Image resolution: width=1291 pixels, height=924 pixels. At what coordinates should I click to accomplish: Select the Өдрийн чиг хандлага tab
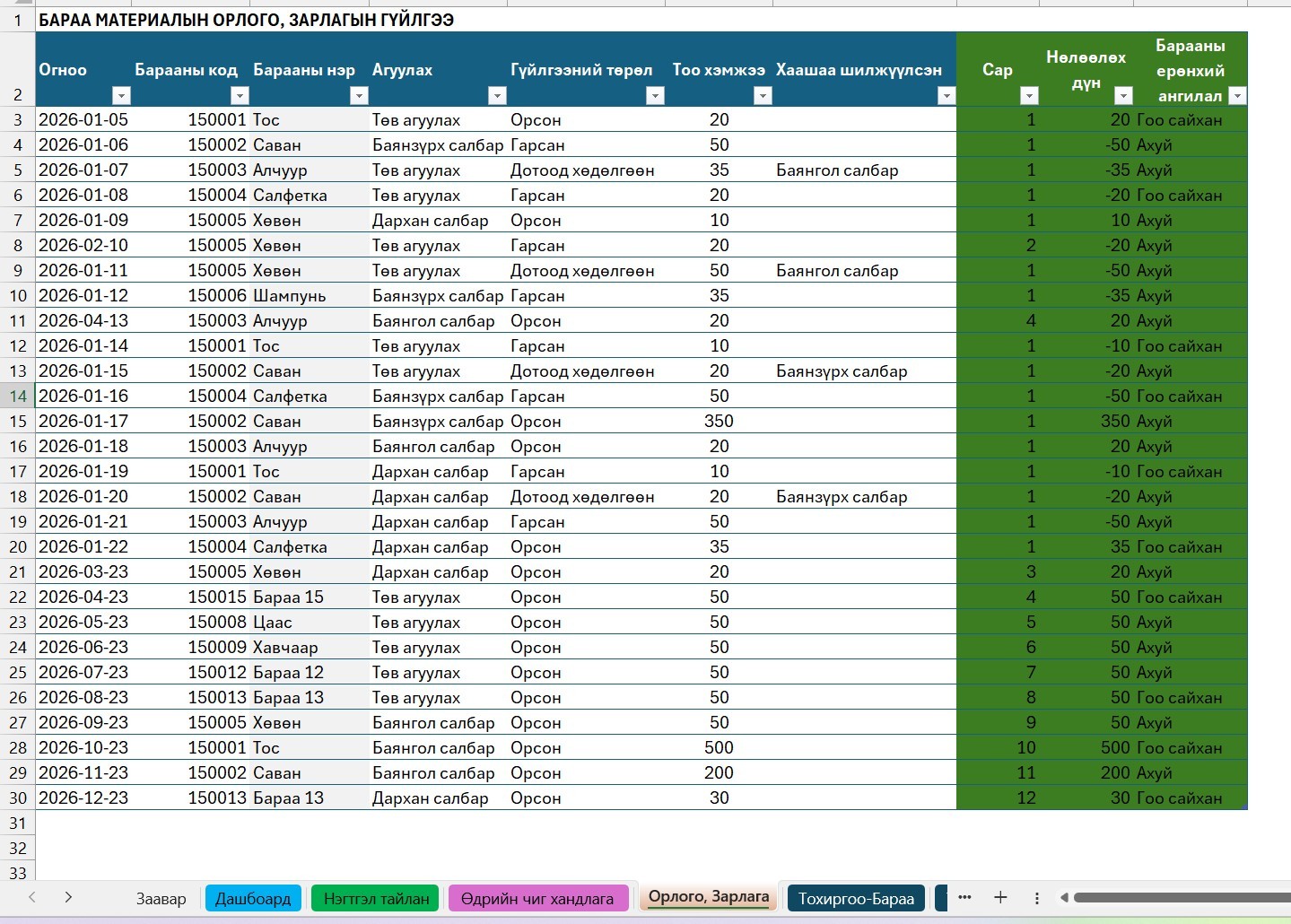pos(537,898)
